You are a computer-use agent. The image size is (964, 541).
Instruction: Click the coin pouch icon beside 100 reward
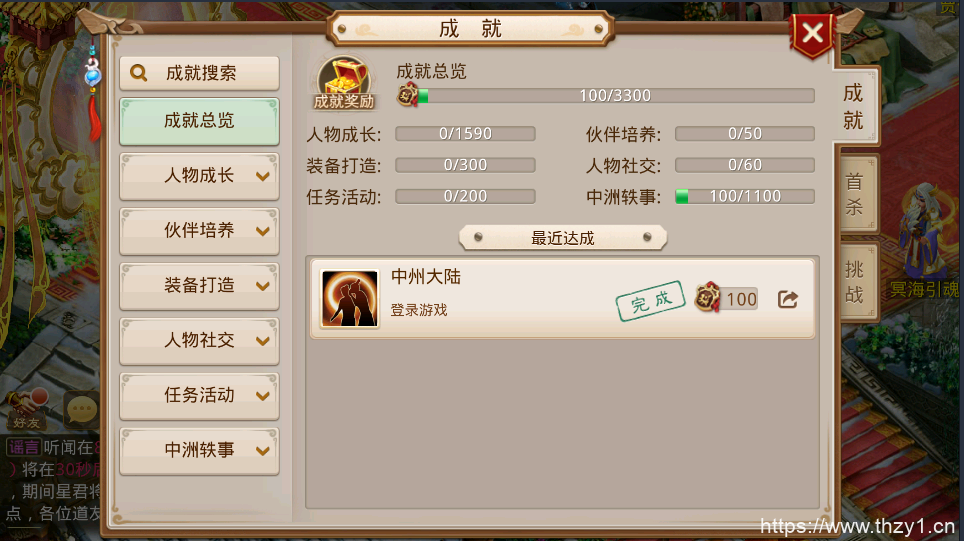click(x=707, y=298)
